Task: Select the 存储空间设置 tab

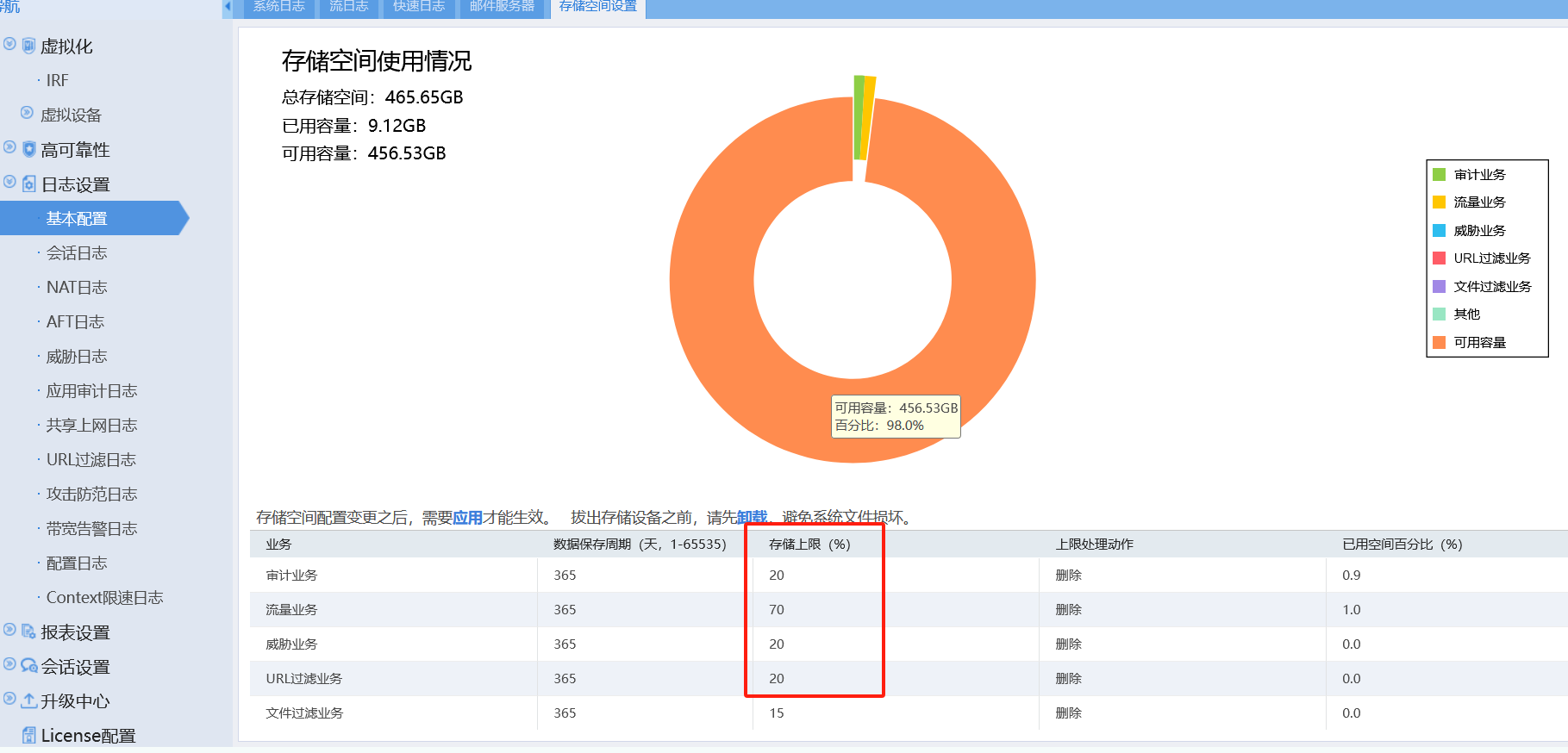Action: (x=598, y=7)
